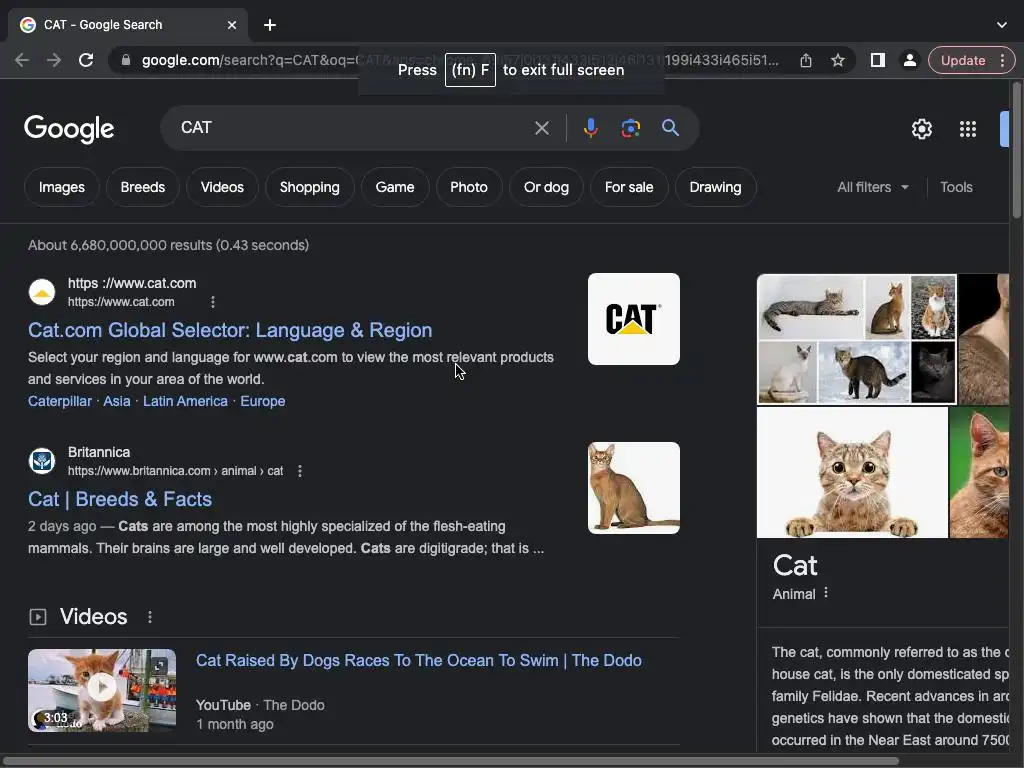Open the browser side panel icon
1024x768 pixels.
pos(878,61)
